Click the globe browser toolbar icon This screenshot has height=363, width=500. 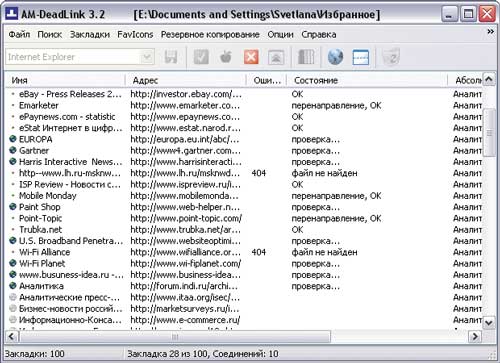pyautogui.click(x=335, y=57)
